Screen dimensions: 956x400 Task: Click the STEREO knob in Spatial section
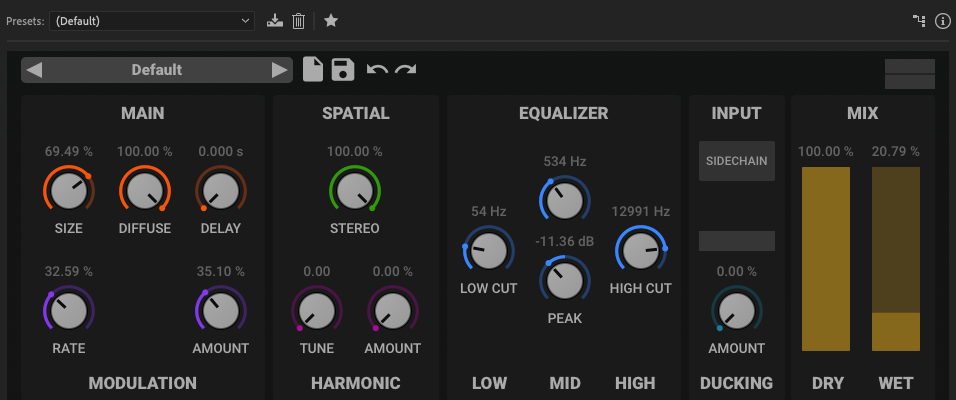[354, 189]
